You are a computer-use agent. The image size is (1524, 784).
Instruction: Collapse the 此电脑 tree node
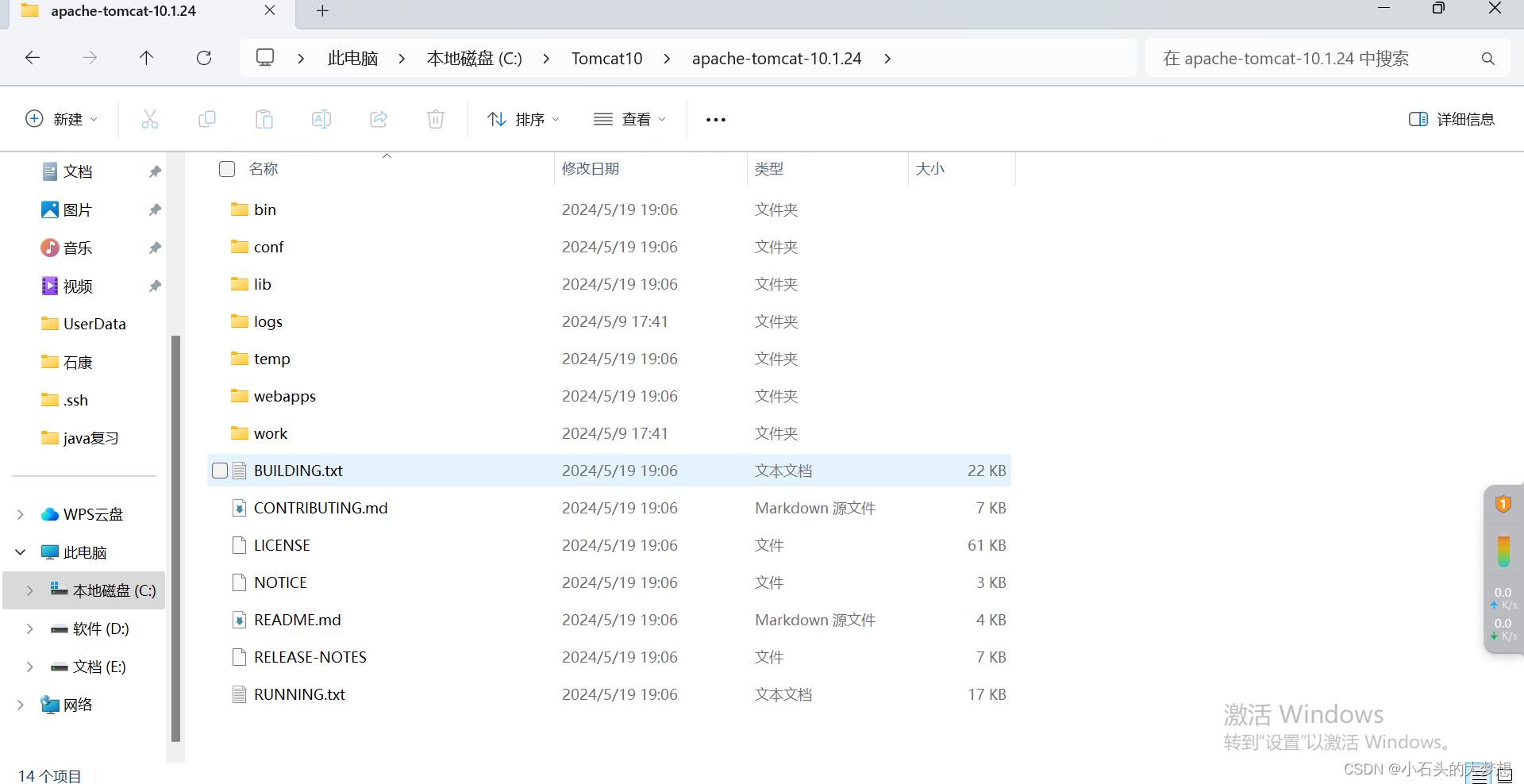[x=21, y=552]
